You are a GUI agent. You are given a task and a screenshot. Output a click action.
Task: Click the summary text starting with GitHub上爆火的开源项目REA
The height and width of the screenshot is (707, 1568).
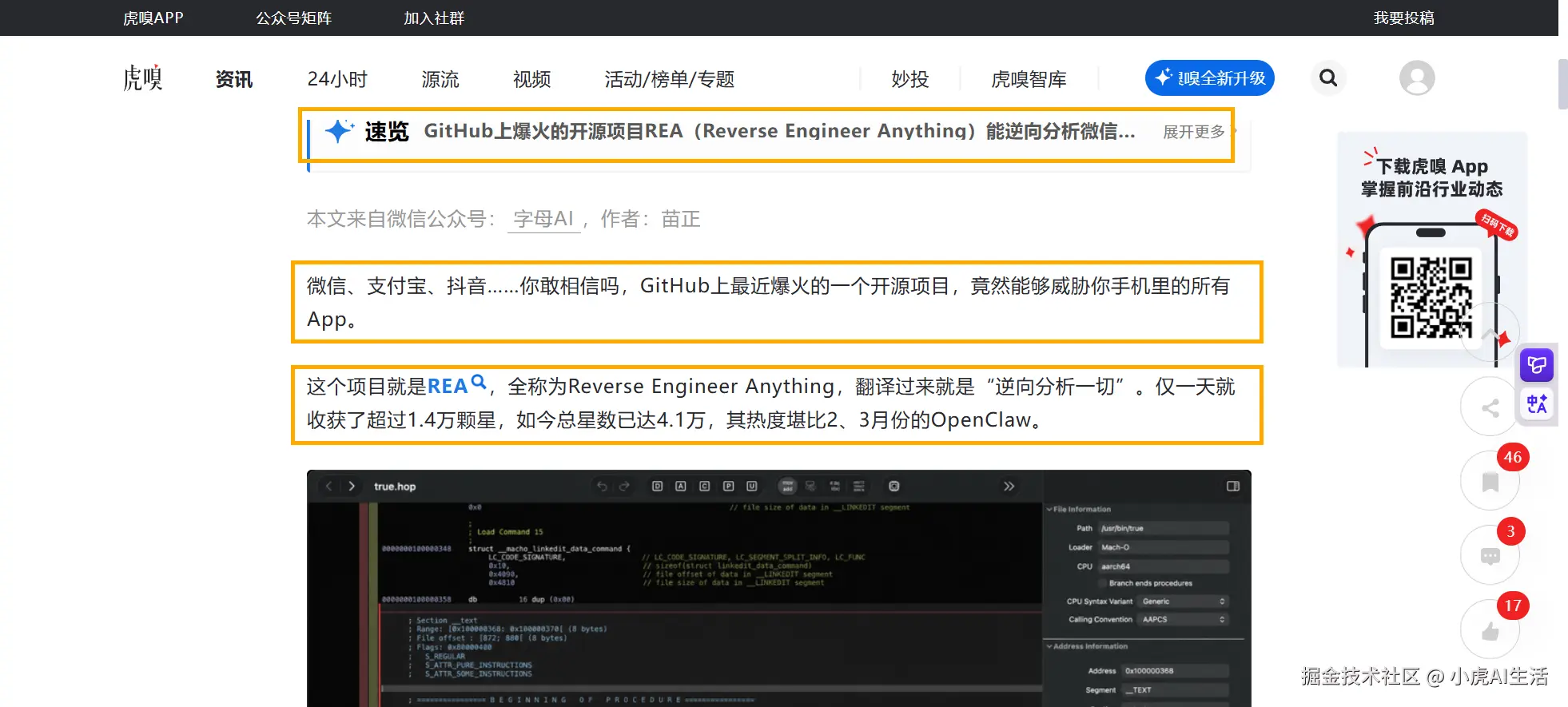pos(779,131)
